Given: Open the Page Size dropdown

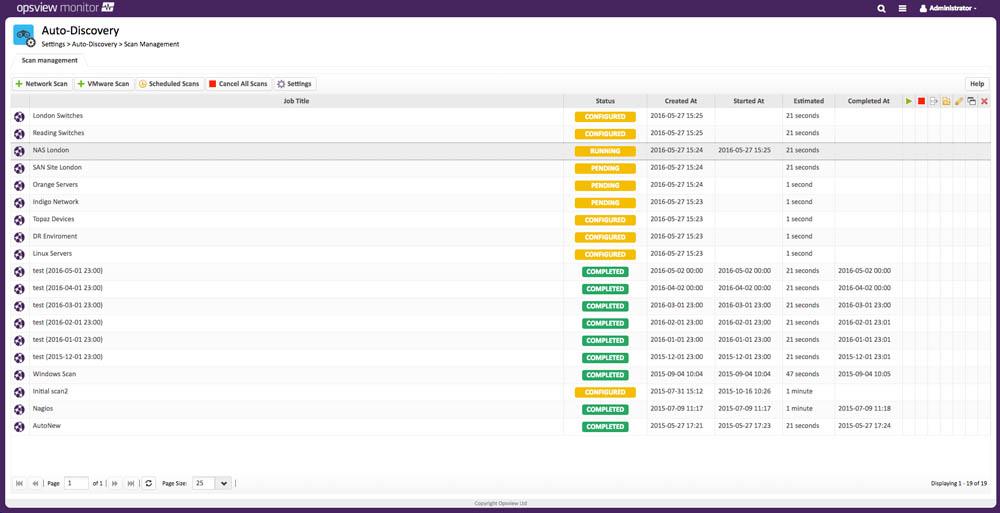Looking at the screenshot, I should 224,483.
